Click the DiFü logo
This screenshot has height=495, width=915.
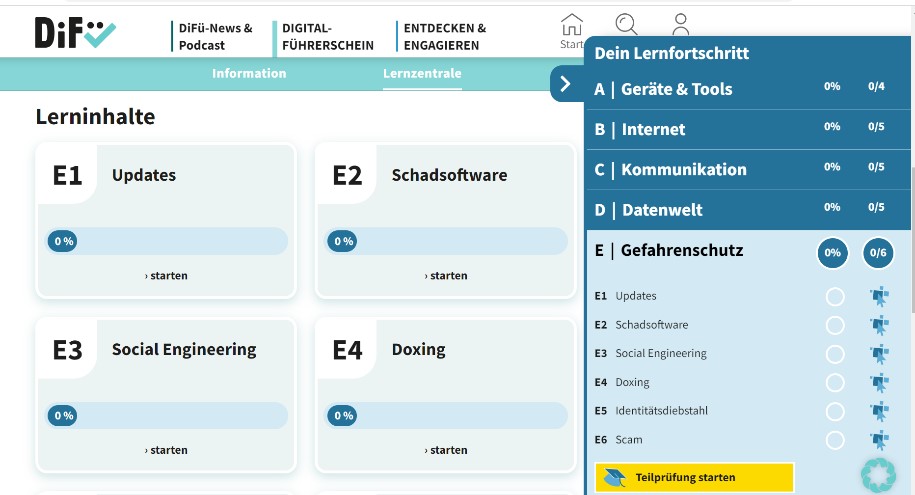click(76, 33)
